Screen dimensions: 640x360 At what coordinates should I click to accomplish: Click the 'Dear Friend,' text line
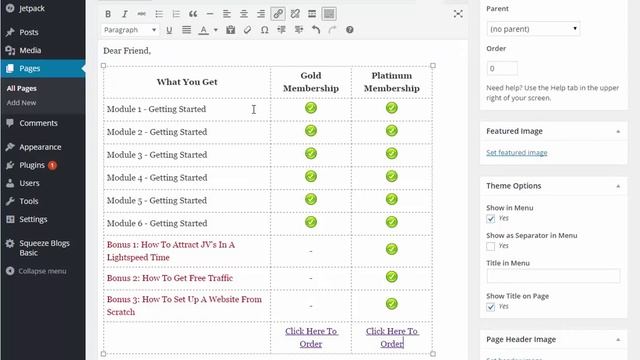point(127,51)
